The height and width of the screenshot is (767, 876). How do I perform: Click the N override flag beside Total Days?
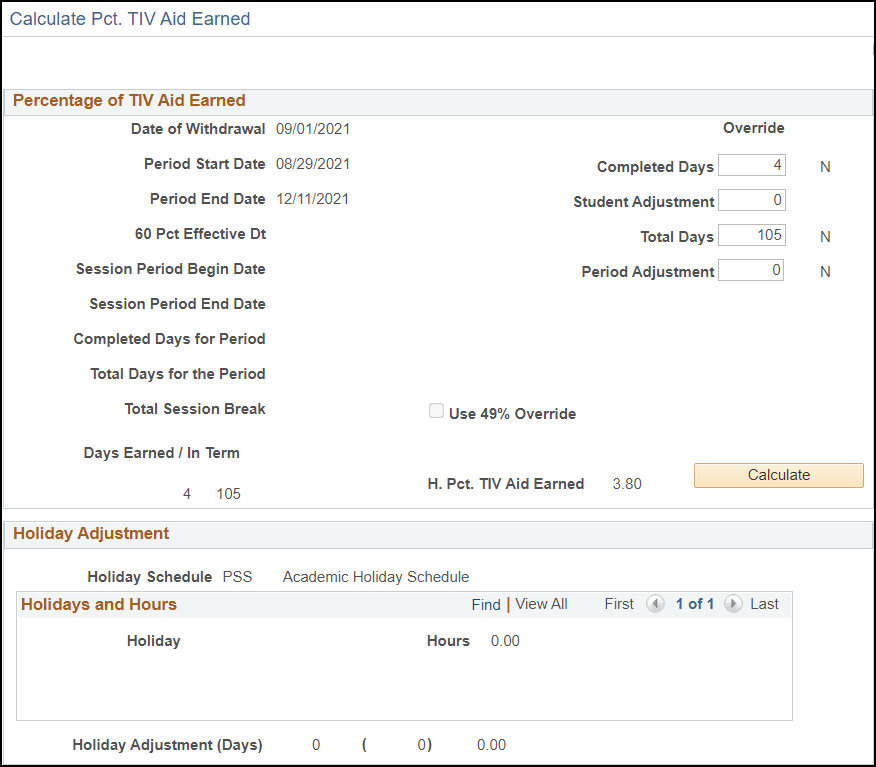pyautogui.click(x=825, y=235)
